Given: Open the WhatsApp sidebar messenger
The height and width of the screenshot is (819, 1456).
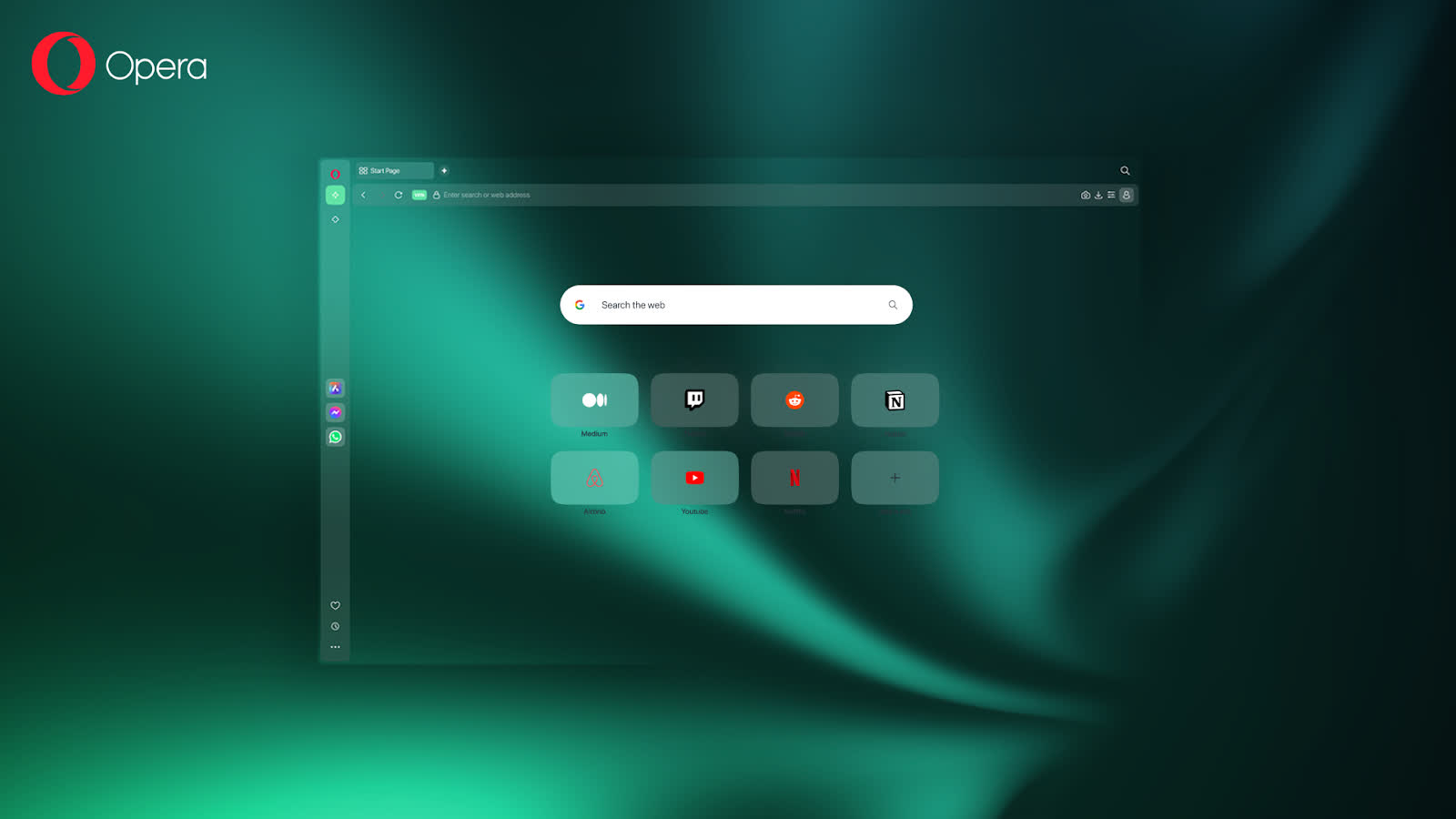Looking at the screenshot, I should (335, 437).
